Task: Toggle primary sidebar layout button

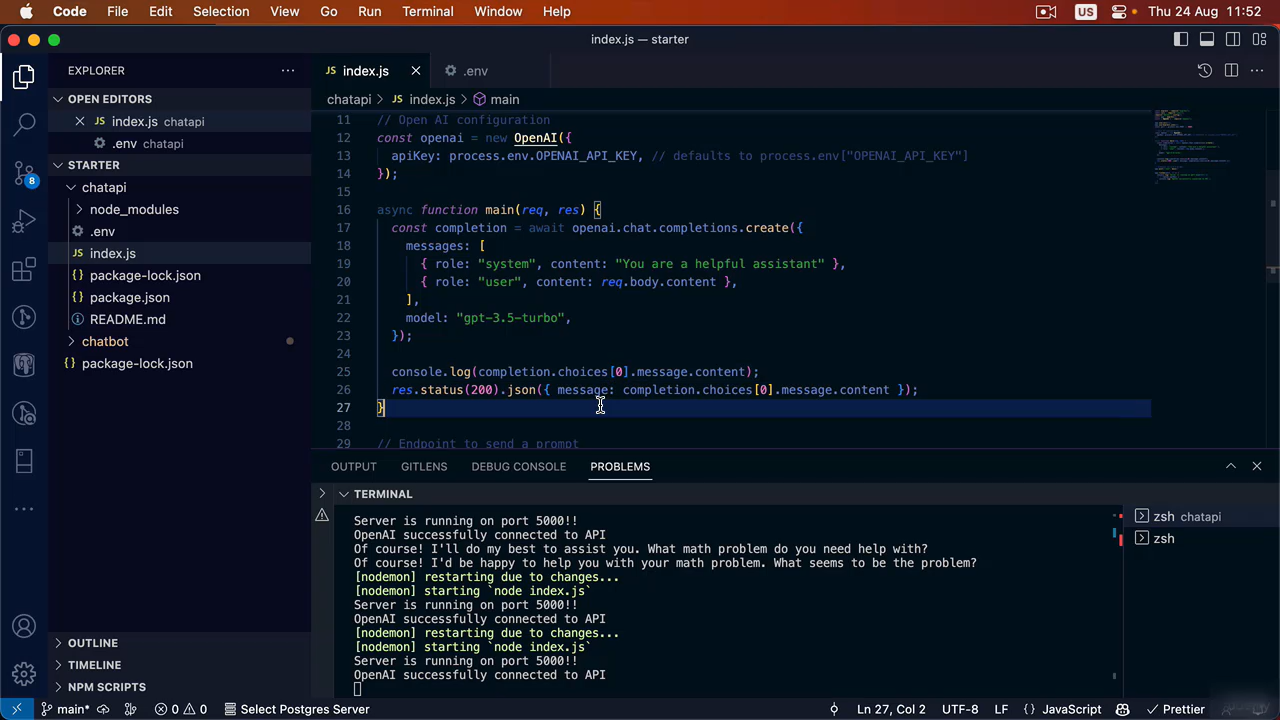Action: pos(1181,39)
